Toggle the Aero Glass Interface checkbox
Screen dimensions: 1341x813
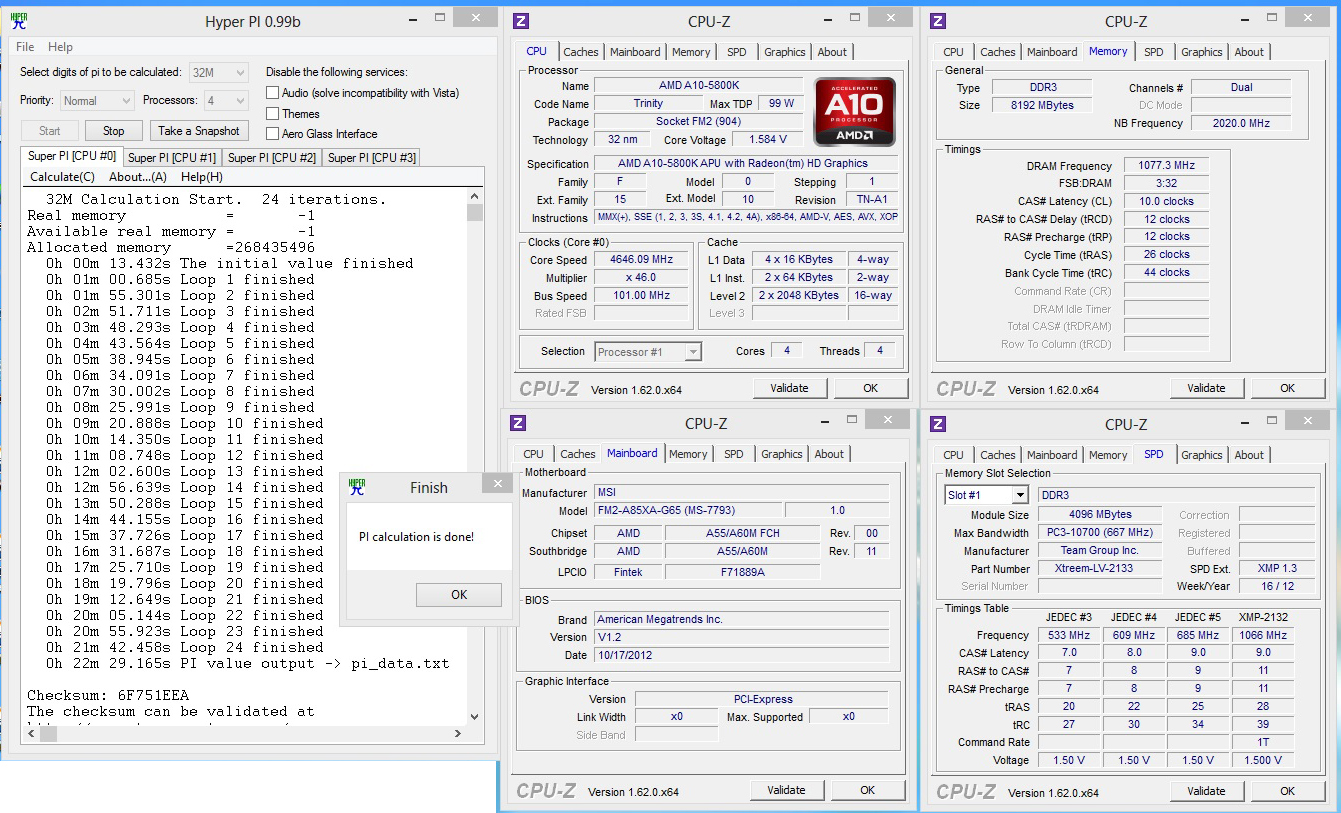point(273,134)
